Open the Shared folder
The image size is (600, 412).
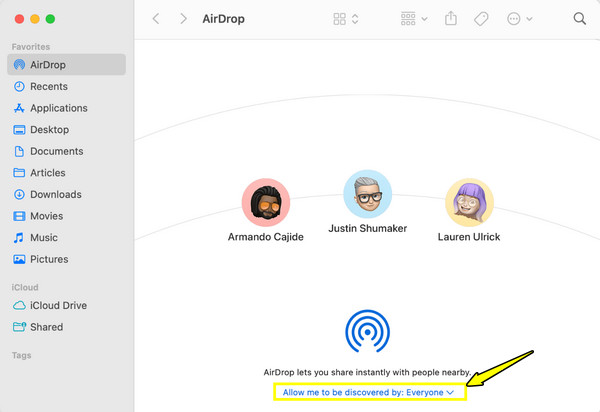(66, 327)
